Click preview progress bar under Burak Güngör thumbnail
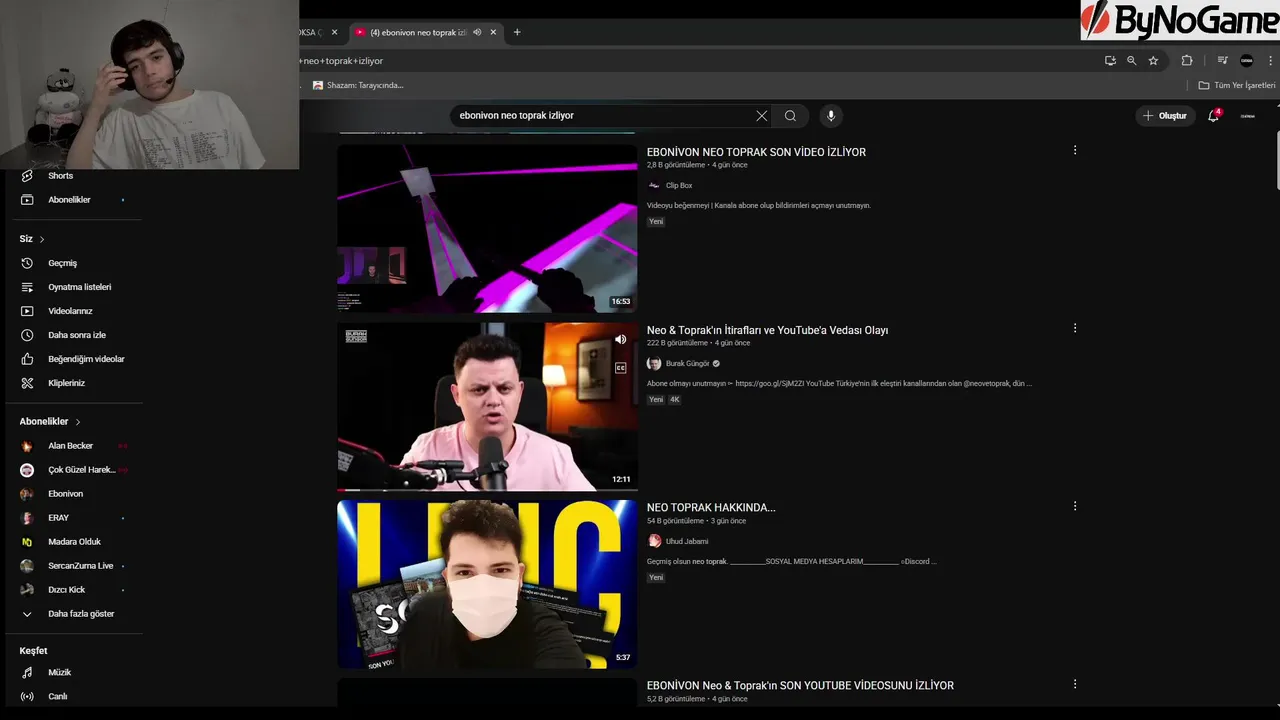1280x720 pixels. (x=487, y=490)
